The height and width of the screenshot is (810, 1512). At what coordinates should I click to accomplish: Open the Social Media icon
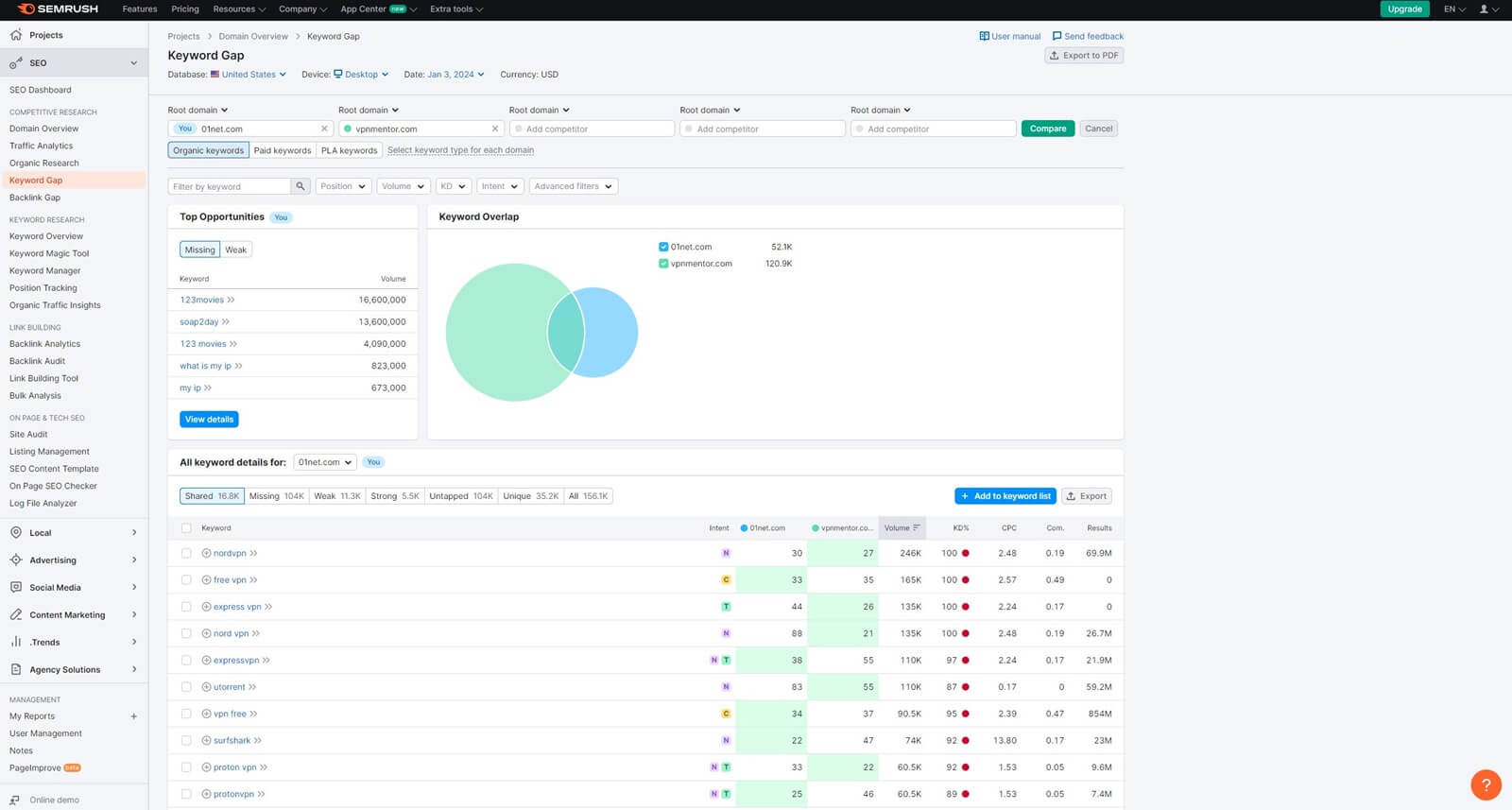pyautogui.click(x=16, y=588)
